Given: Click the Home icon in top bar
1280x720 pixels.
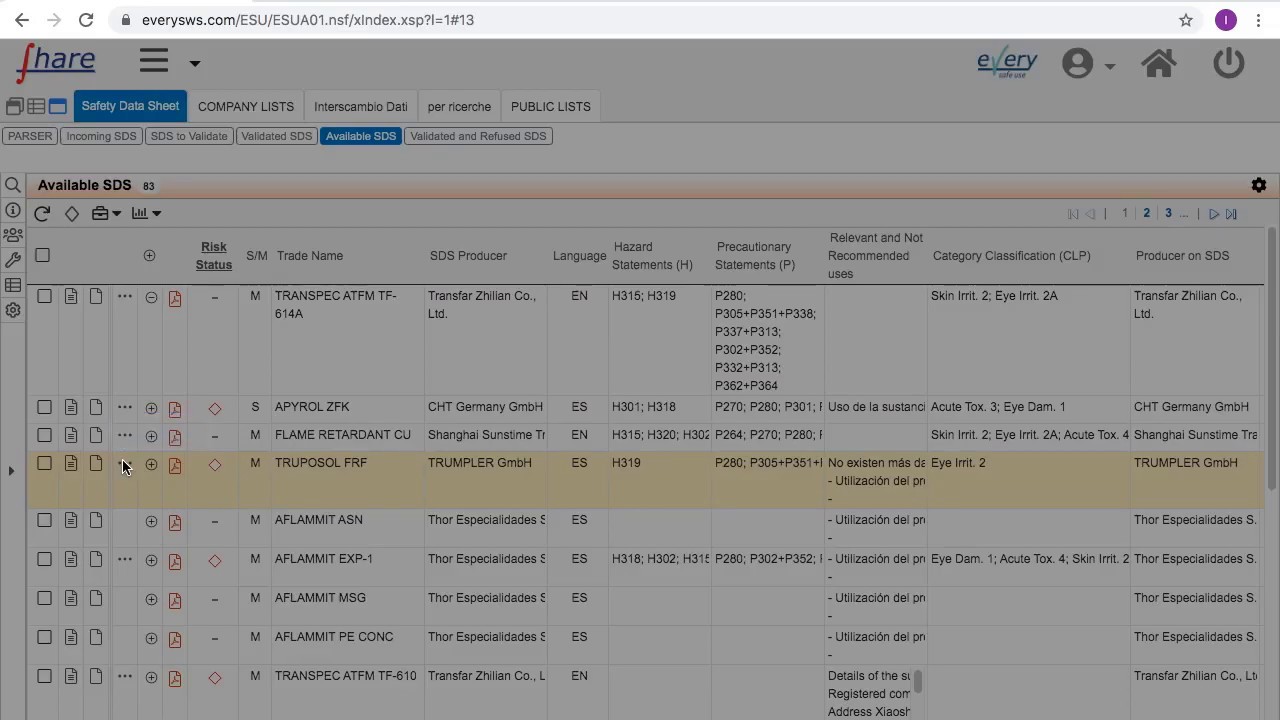Looking at the screenshot, I should (1159, 64).
